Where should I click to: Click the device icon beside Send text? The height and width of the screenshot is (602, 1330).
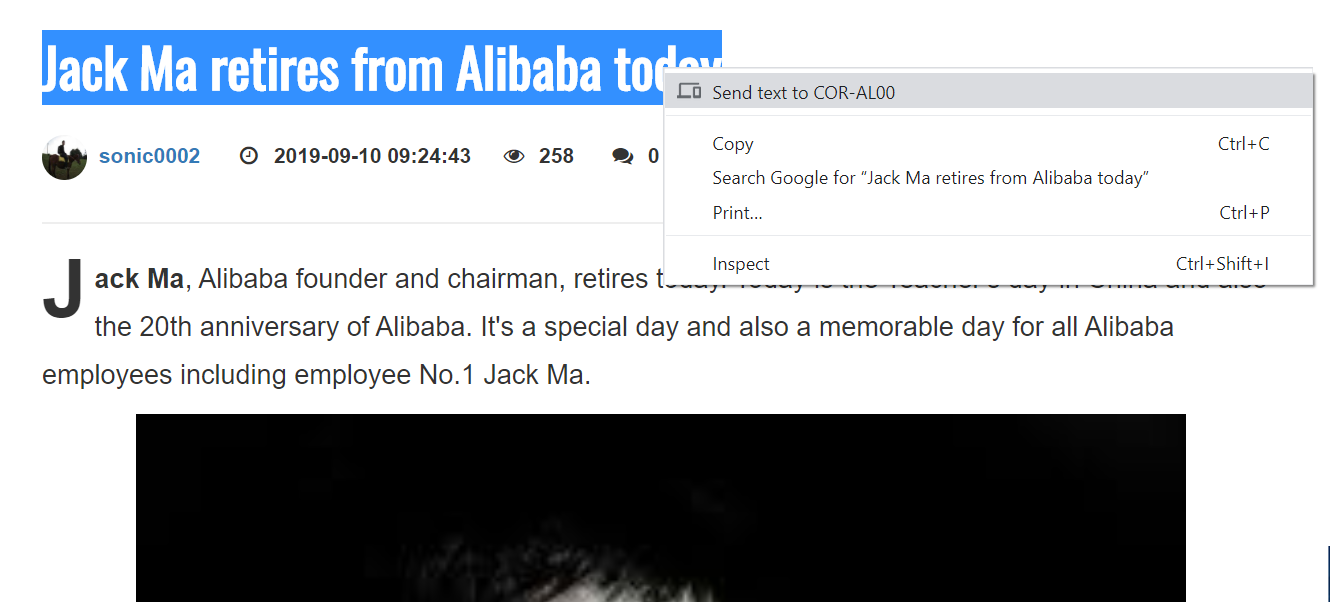(689, 92)
